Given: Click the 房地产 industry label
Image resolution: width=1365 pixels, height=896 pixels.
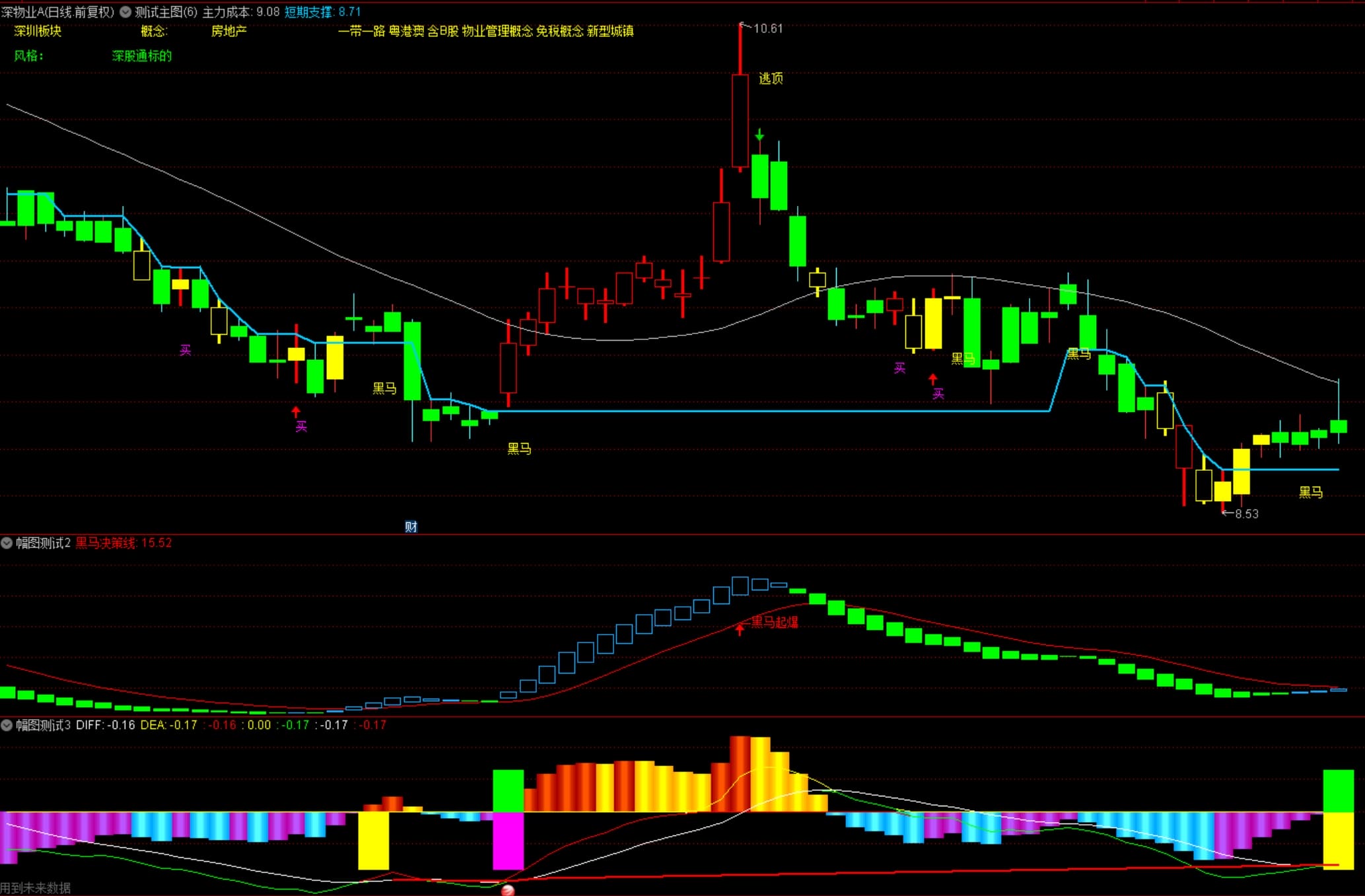Looking at the screenshot, I should click(228, 31).
